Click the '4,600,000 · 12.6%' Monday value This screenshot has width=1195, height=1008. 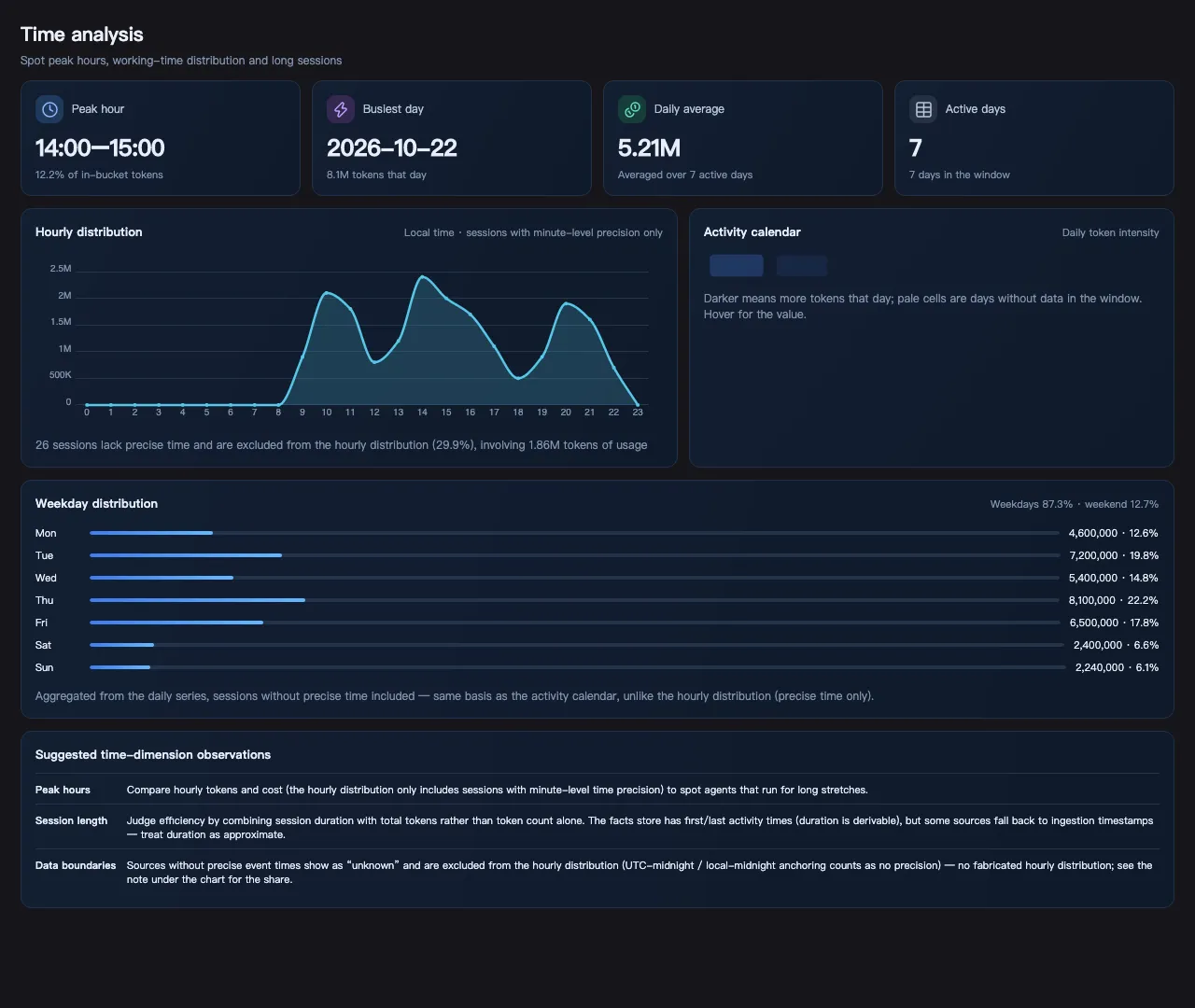click(x=1114, y=533)
